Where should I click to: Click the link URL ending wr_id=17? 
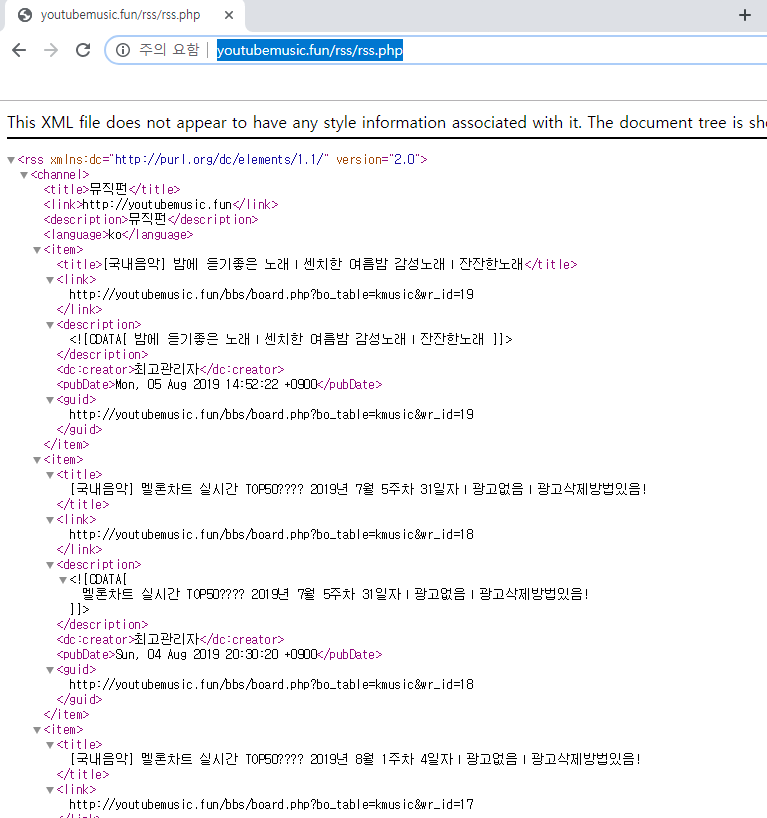pos(271,804)
